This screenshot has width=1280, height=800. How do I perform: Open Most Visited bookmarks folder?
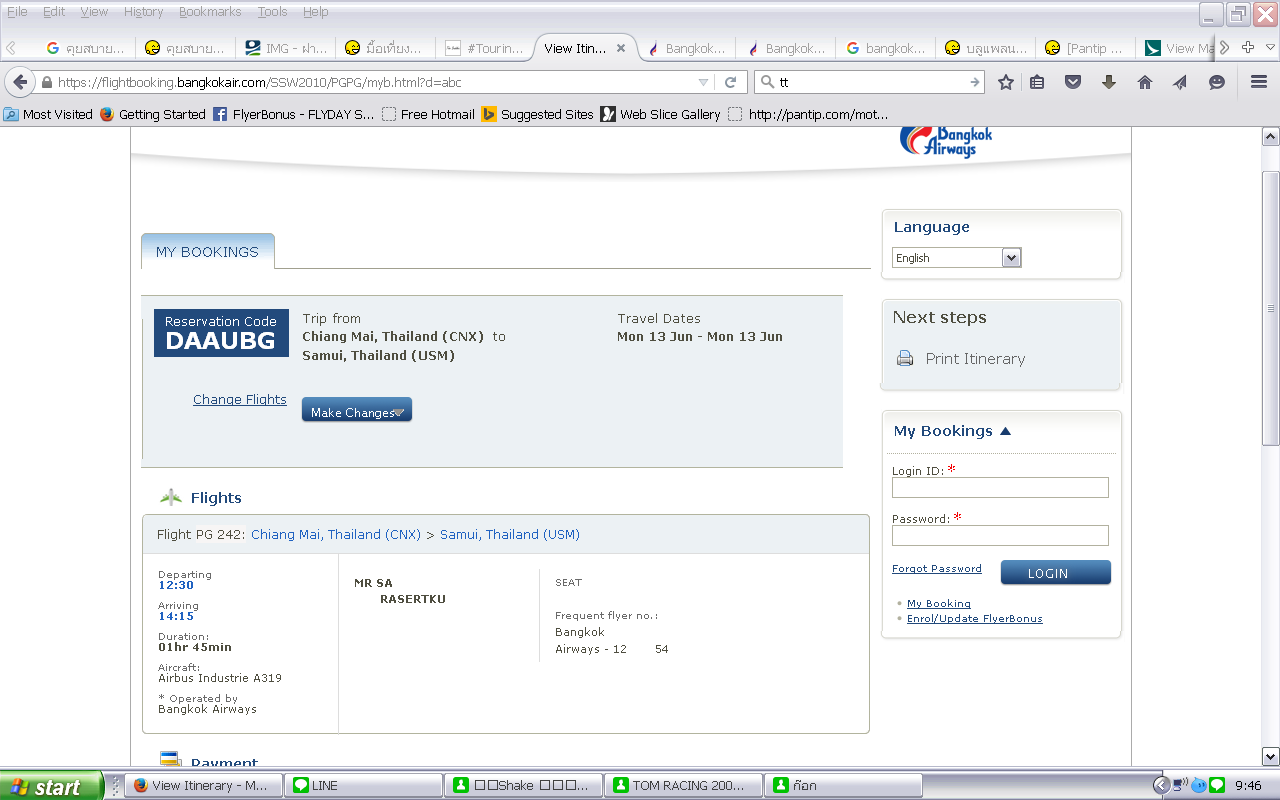coord(48,114)
